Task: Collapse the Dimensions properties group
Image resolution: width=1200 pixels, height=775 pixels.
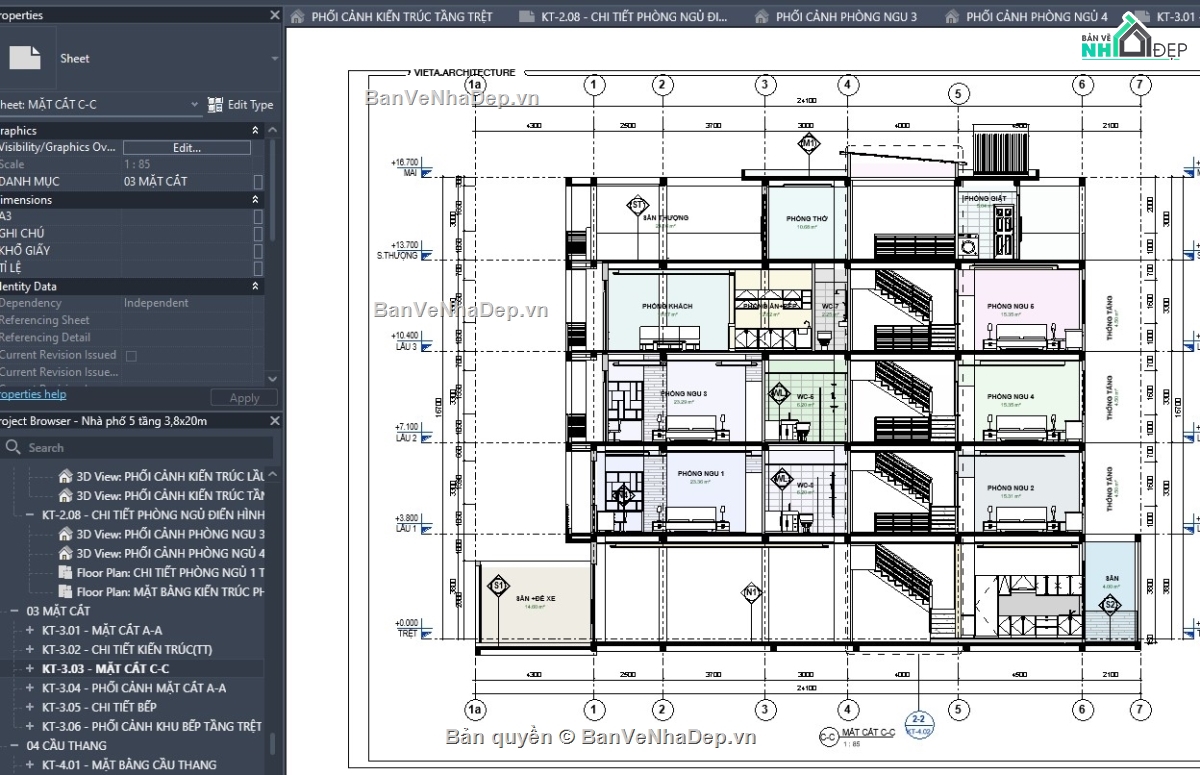Action: (255, 200)
